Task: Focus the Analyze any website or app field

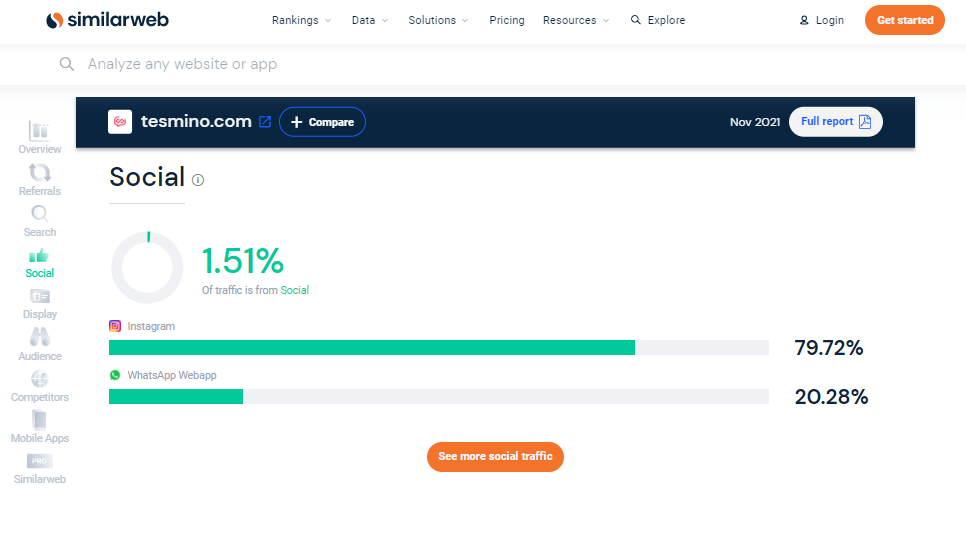Action: [182, 64]
